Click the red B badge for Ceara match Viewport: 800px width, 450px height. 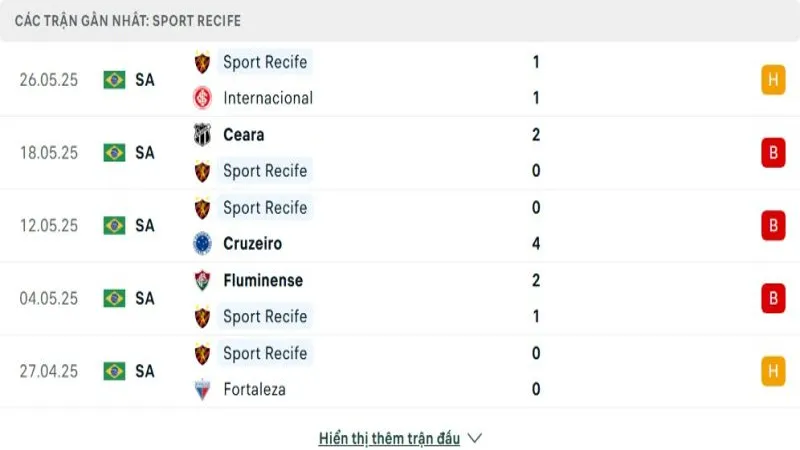click(x=772, y=152)
